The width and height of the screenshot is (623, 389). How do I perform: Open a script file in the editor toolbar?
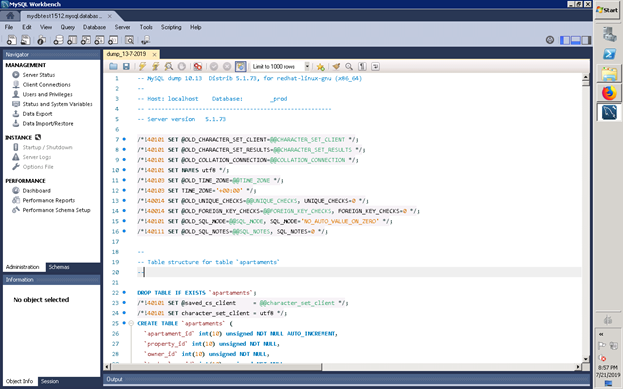pyautogui.click(x=113, y=66)
